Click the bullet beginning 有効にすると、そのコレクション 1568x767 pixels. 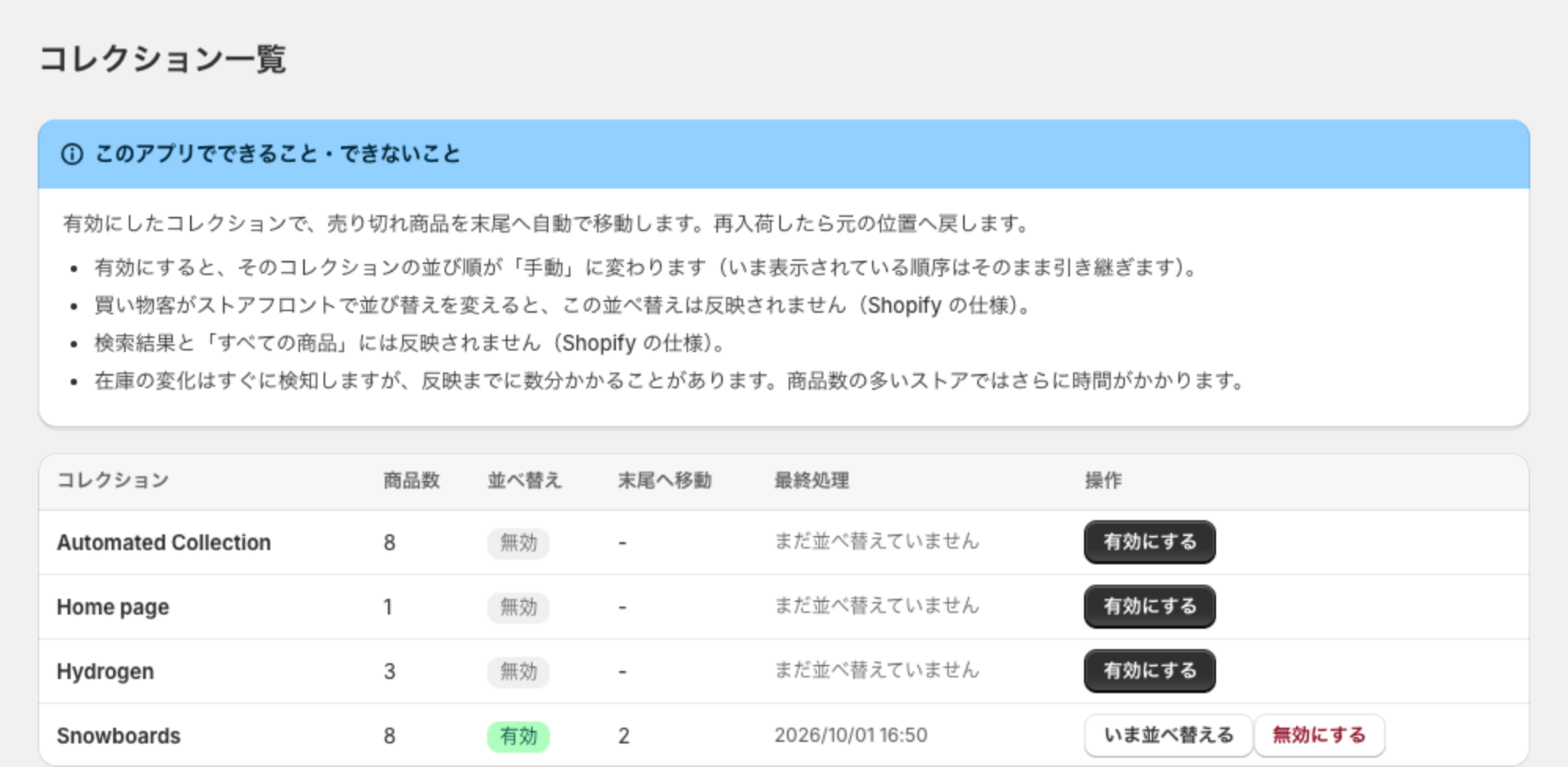pyautogui.click(x=647, y=268)
